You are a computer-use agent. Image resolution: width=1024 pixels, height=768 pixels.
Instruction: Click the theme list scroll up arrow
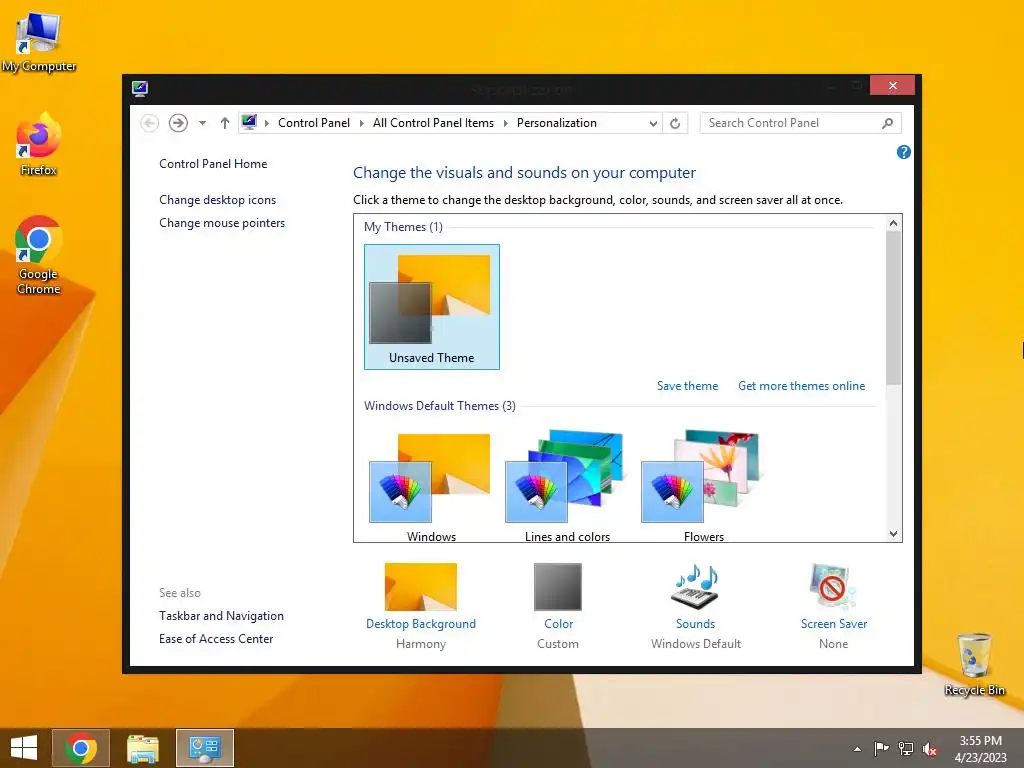(x=893, y=223)
